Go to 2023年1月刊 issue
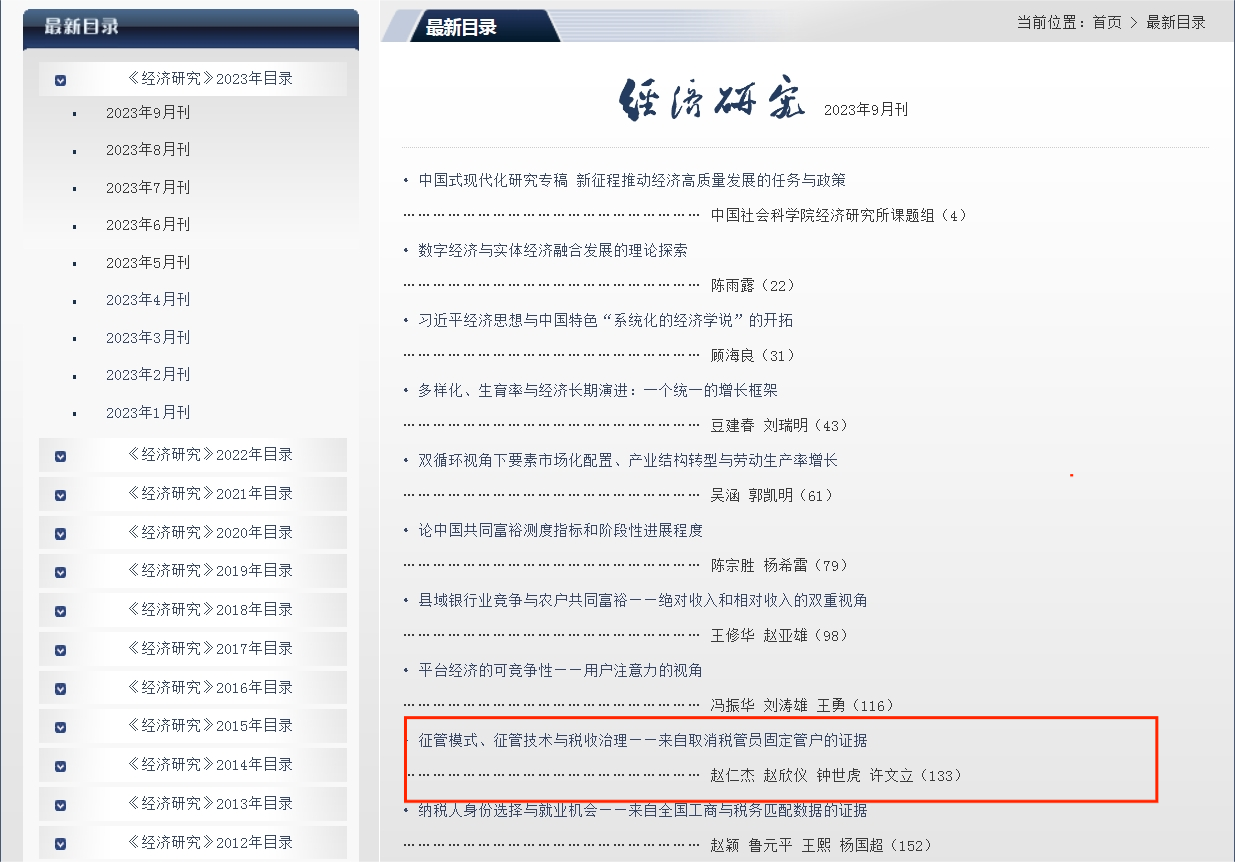 [x=148, y=413]
